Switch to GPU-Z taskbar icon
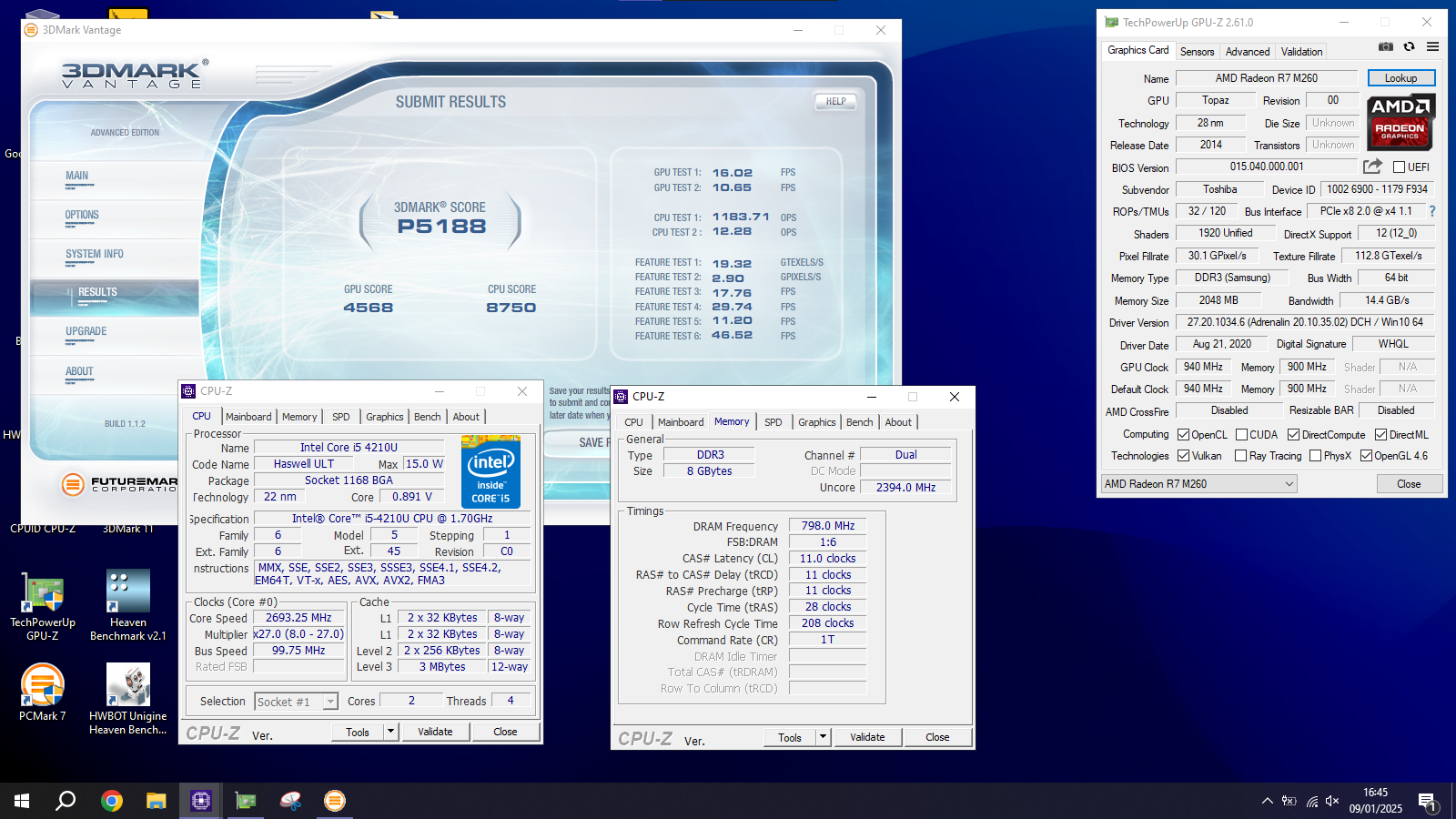1456x819 pixels. [x=246, y=801]
